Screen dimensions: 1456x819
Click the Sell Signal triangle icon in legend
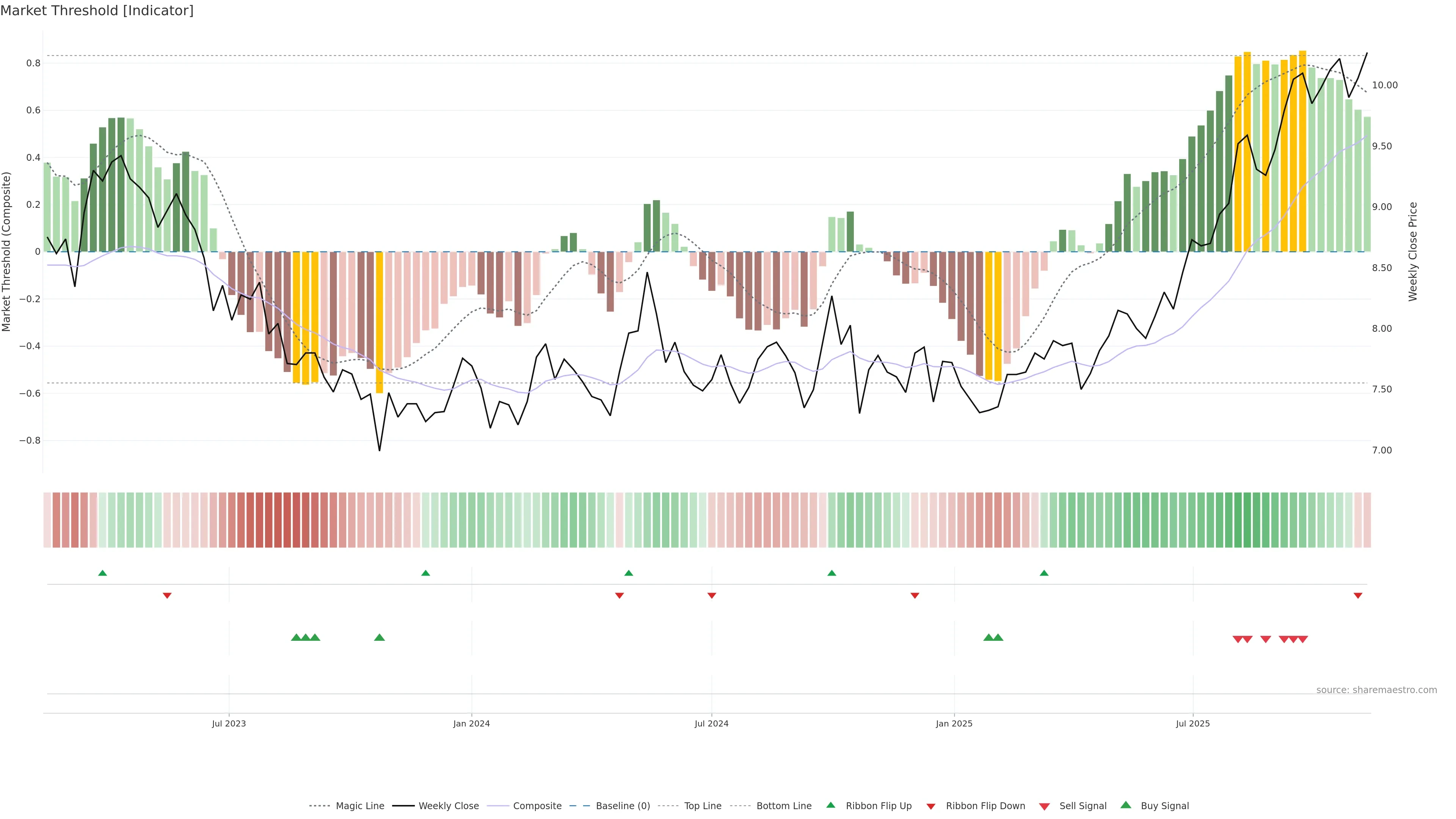point(1044,806)
